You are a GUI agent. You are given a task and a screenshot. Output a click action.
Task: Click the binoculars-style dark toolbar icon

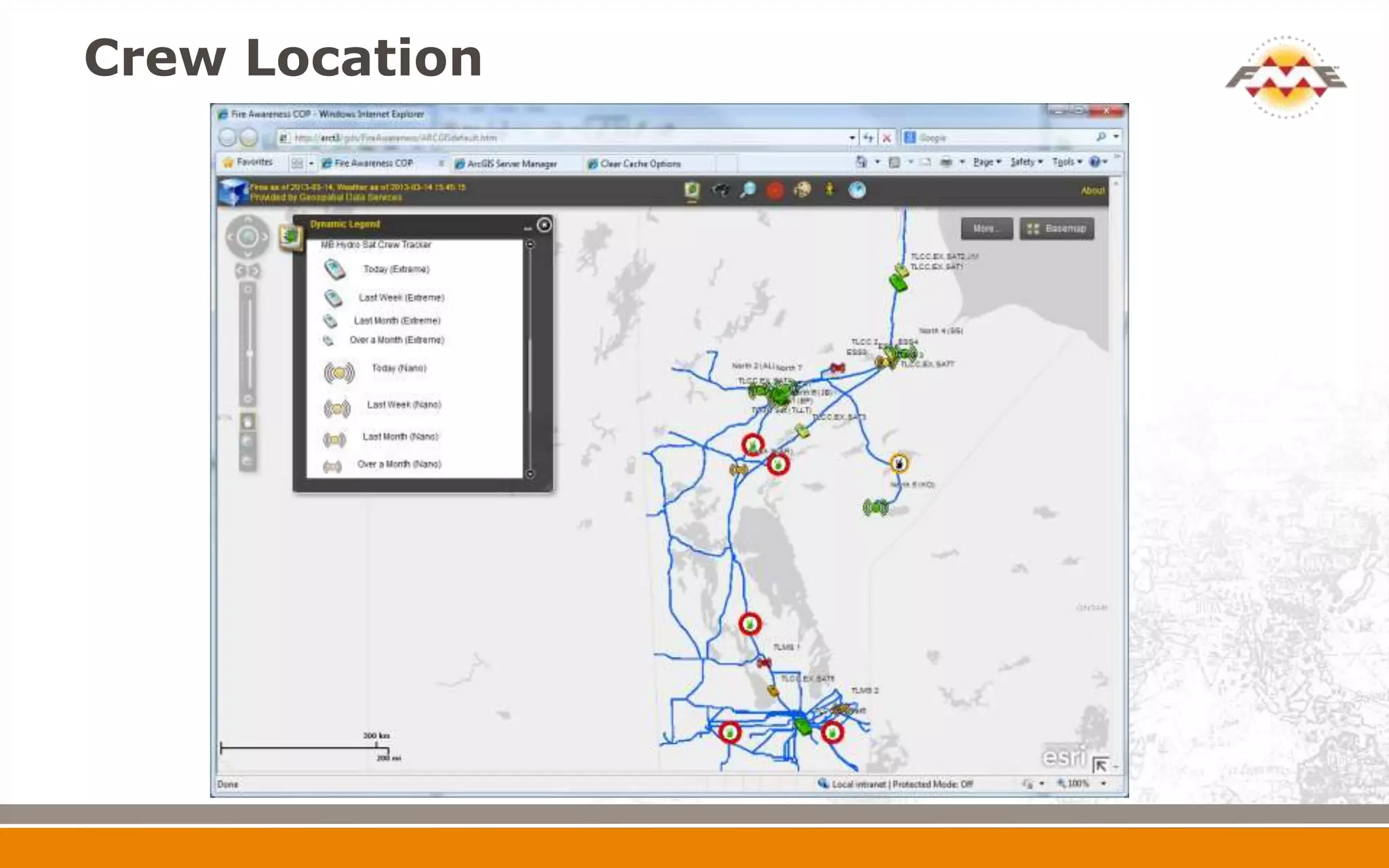click(720, 191)
